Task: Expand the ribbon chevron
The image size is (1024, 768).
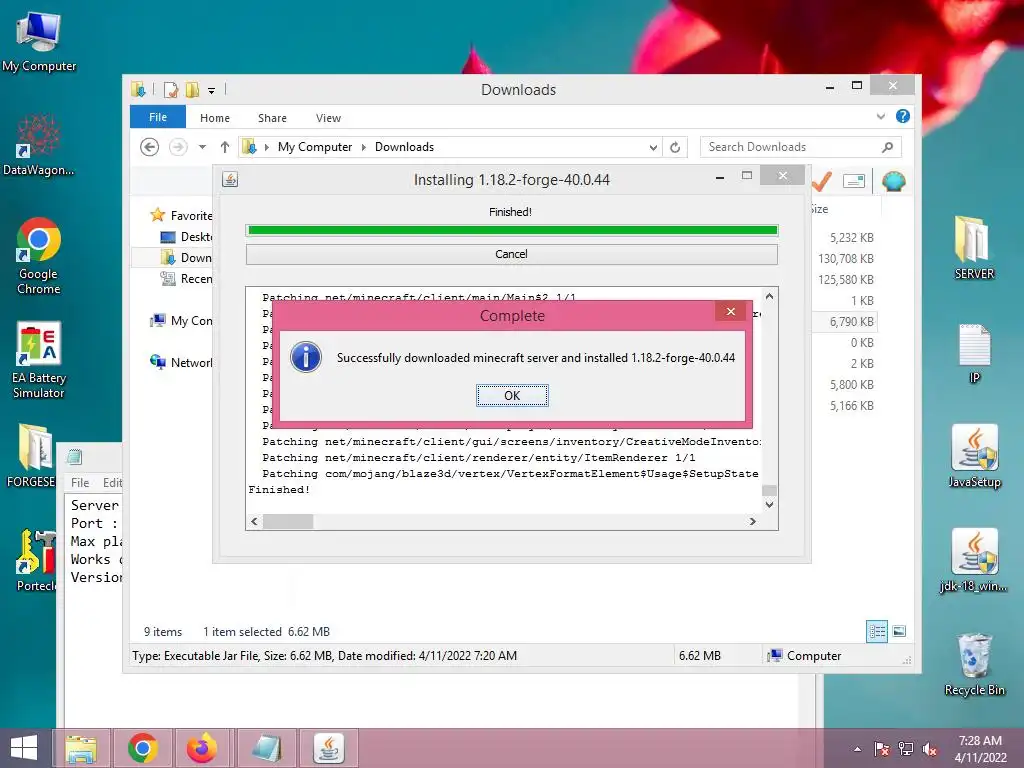Action: 881,116
